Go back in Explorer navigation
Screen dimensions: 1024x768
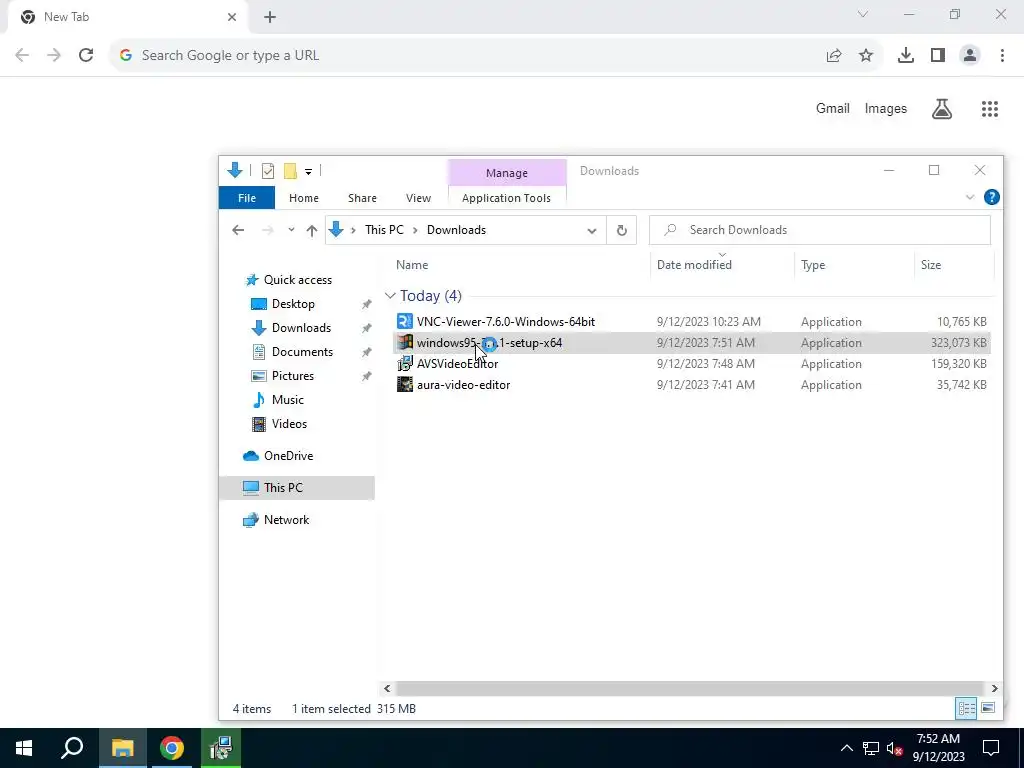click(238, 230)
